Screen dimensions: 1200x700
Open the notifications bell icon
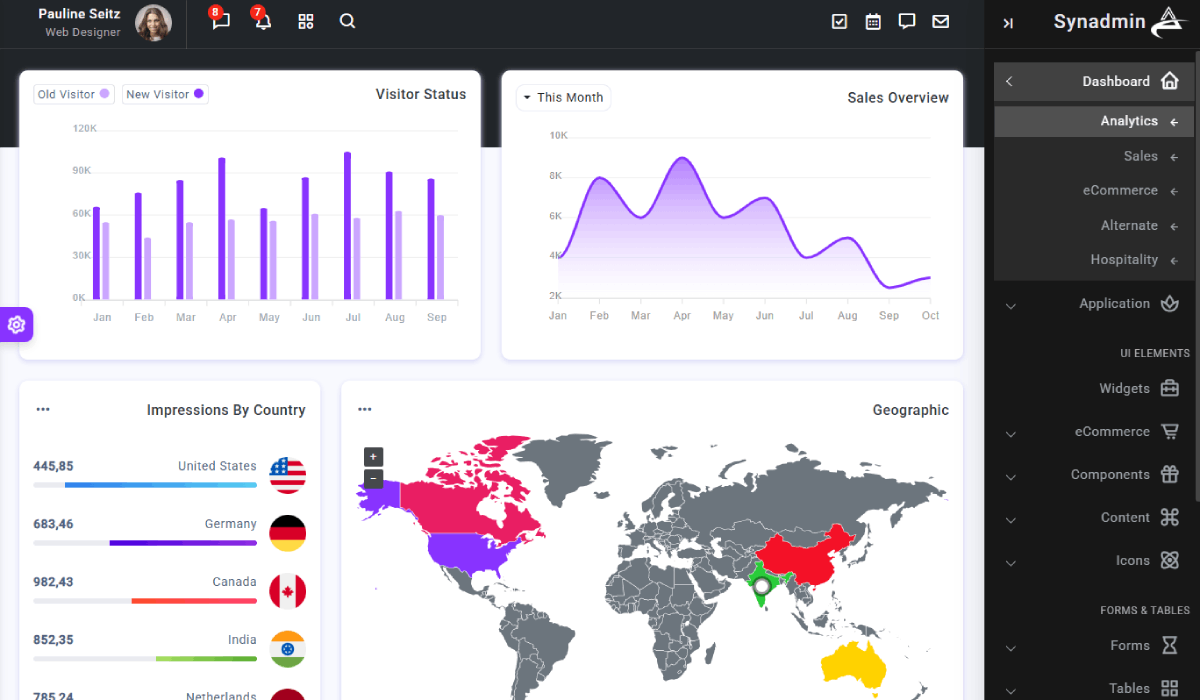[263, 21]
